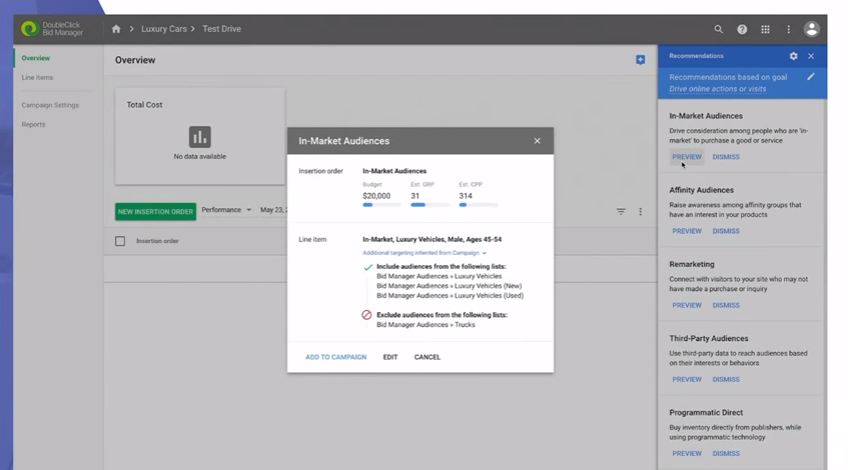This screenshot has width=848, height=470.
Task: Click the bar chart icon in Total Cost
Action: point(200,137)
